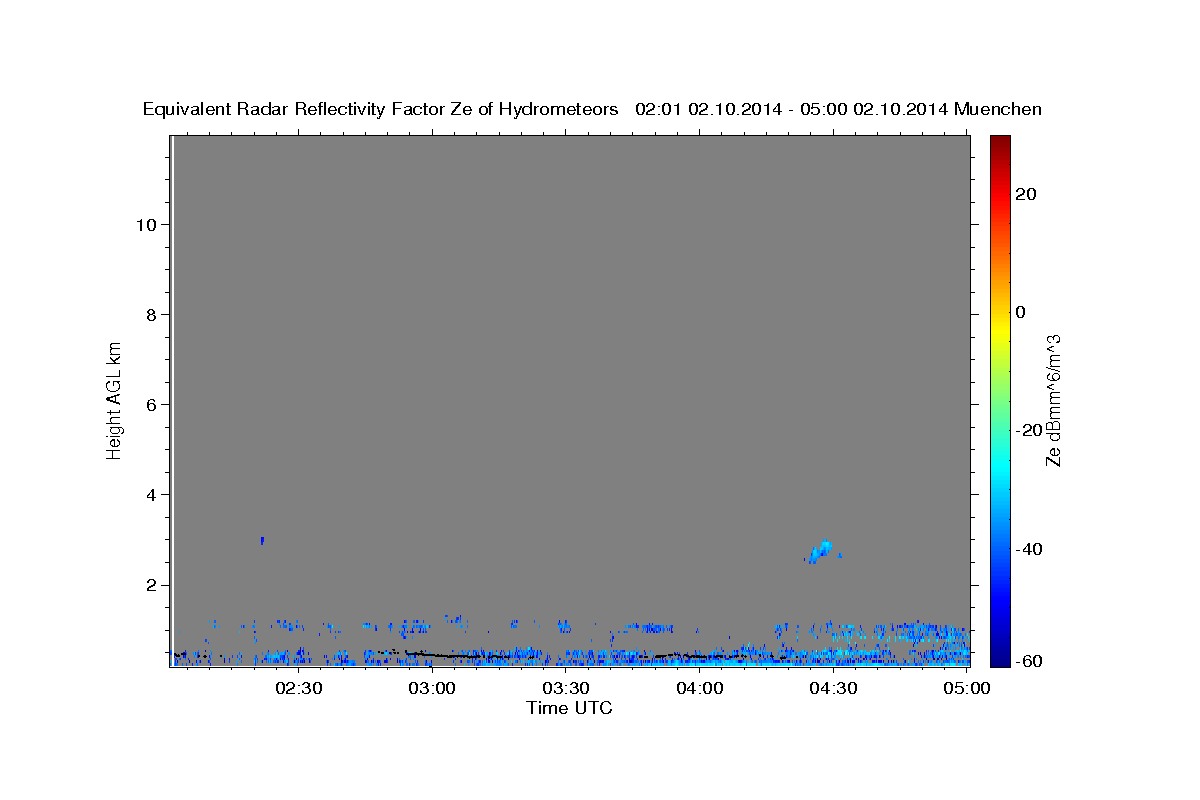Click the "Height AGL km" axis label

pyautogui.click(x=115, y=399)
